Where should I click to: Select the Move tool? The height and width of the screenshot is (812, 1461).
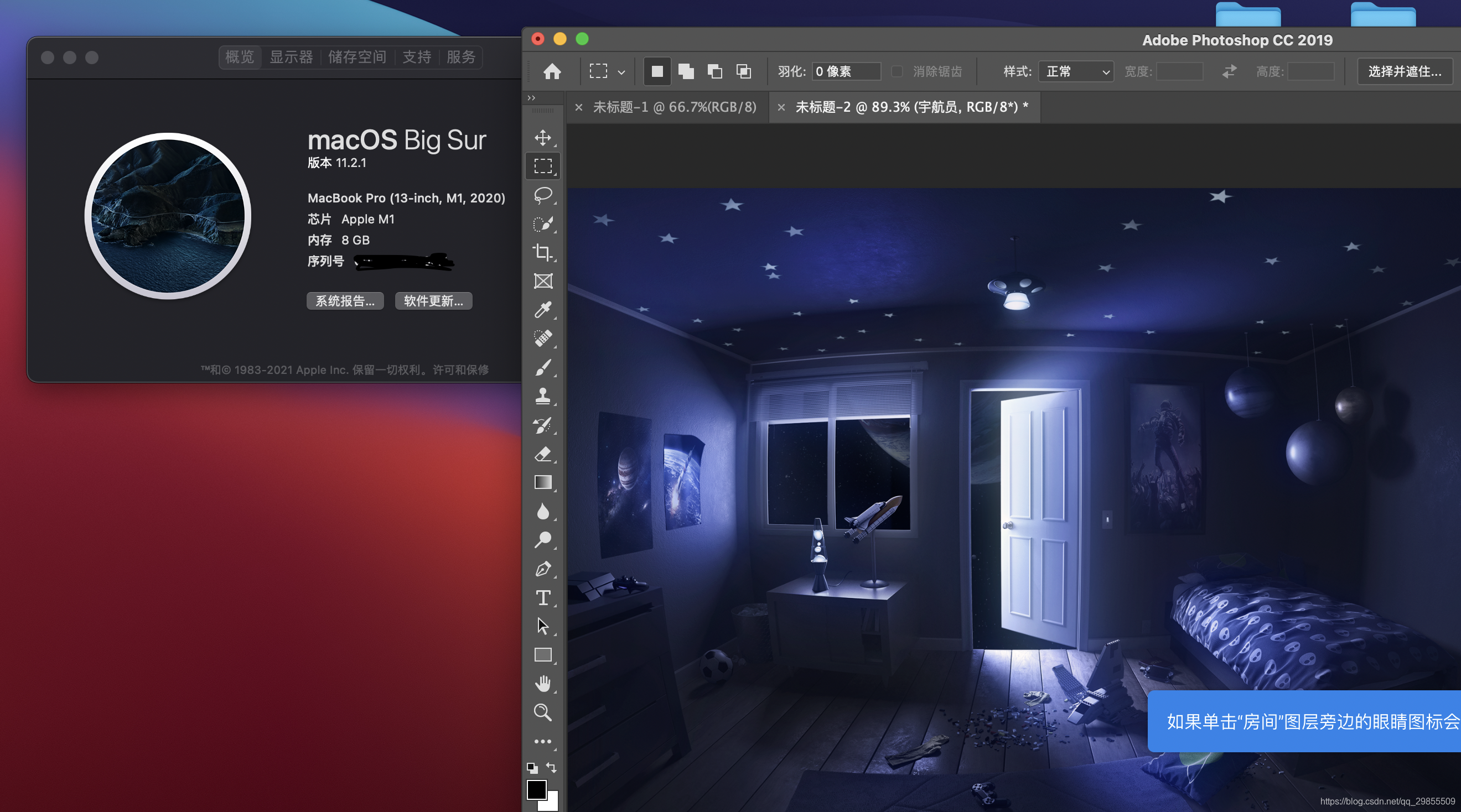[543, 138]
